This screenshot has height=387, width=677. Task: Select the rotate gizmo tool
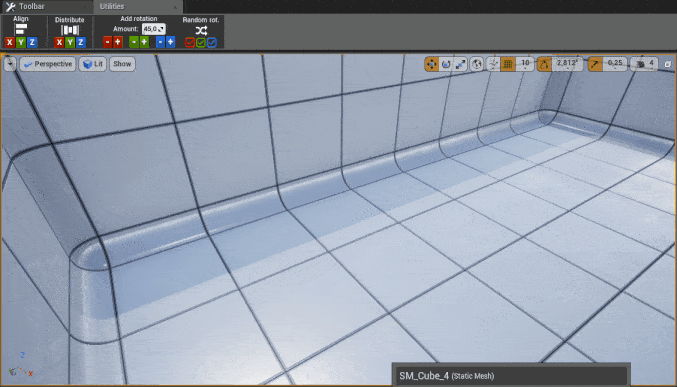(446, 64)
